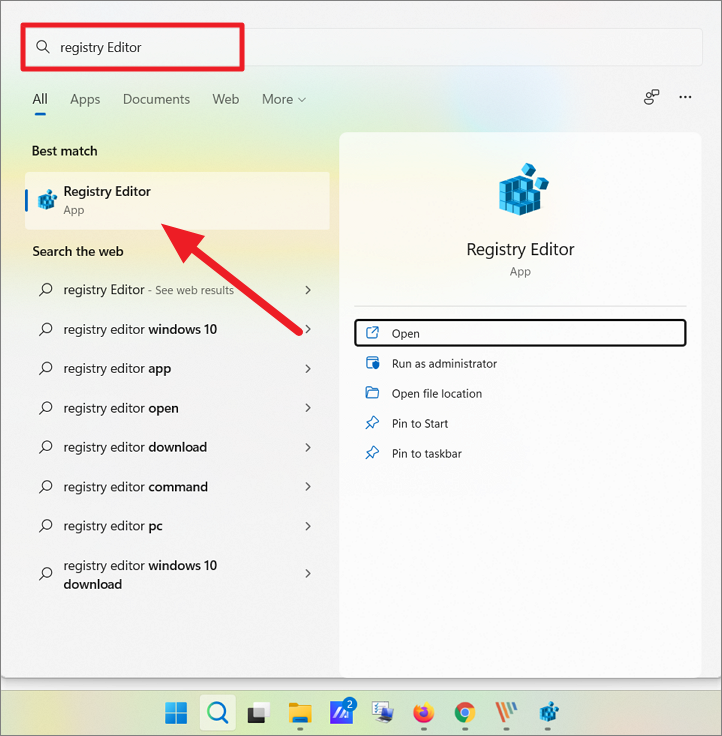This screenshot has width=722, height=736.
Task: Click the Pin to taskbar pin icon
Action: coord(372,452)
